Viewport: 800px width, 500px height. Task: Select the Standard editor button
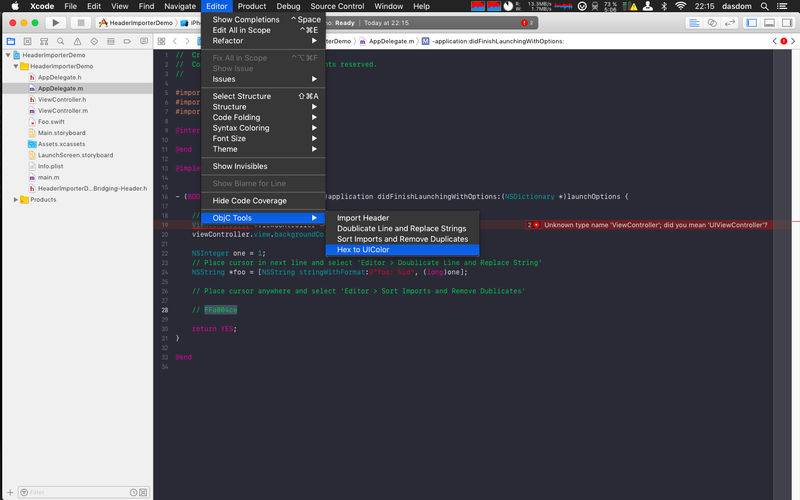[x=694, y=23]
